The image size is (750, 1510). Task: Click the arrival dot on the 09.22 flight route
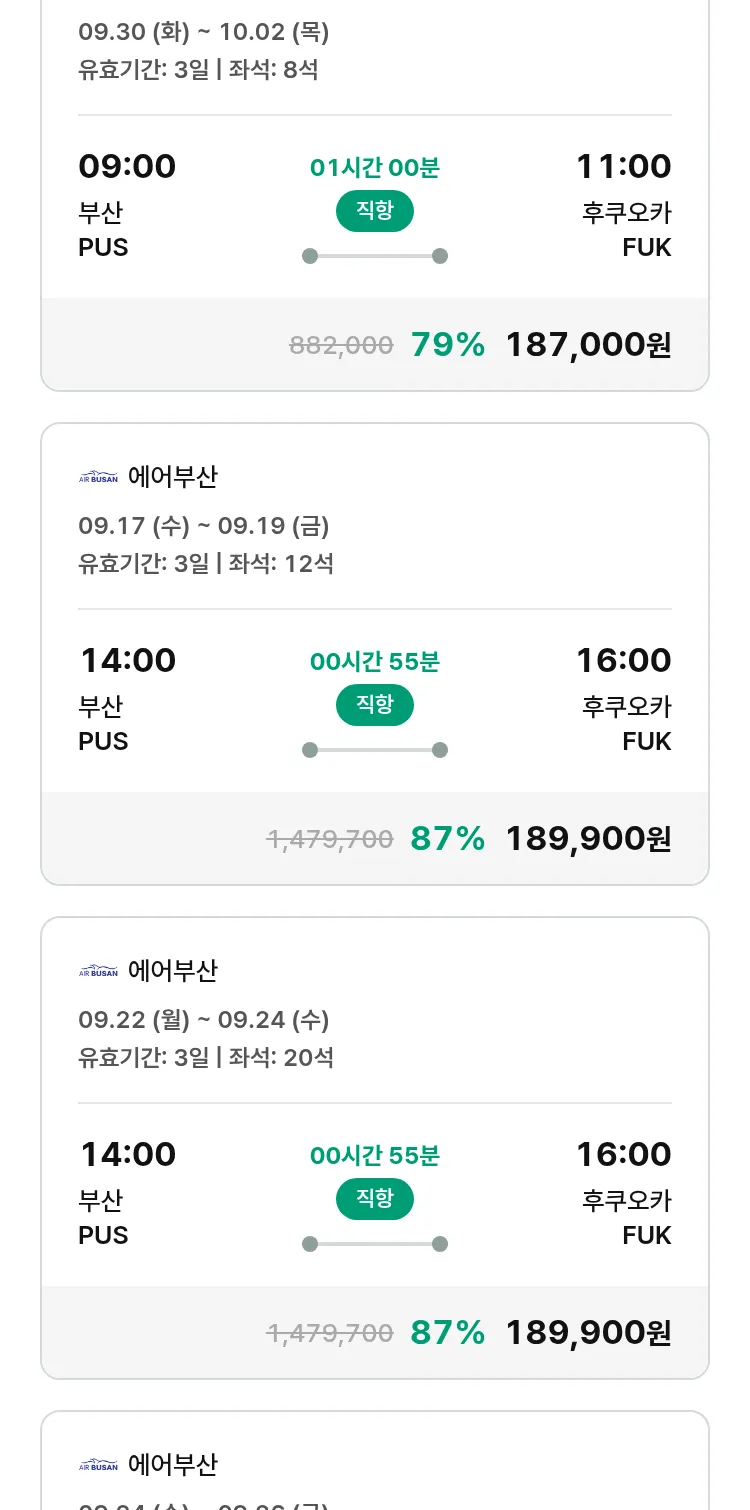(440, 1244)
